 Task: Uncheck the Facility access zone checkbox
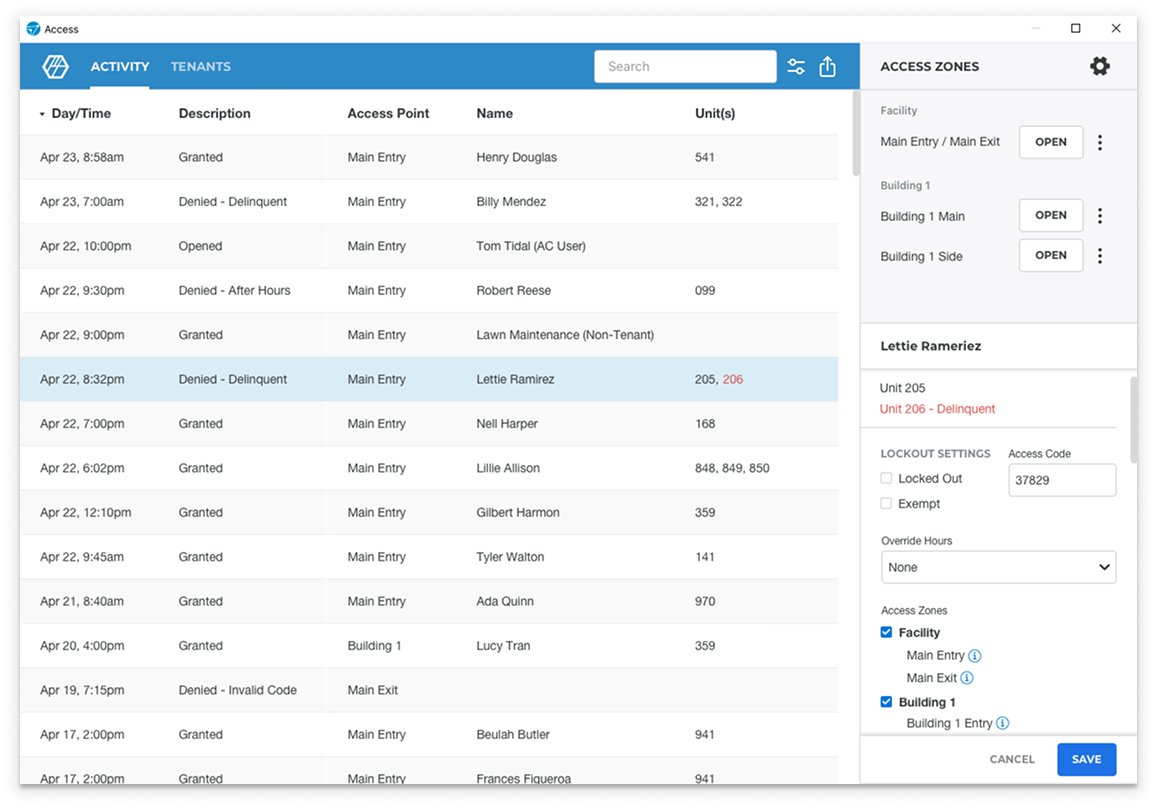point(886,632)
